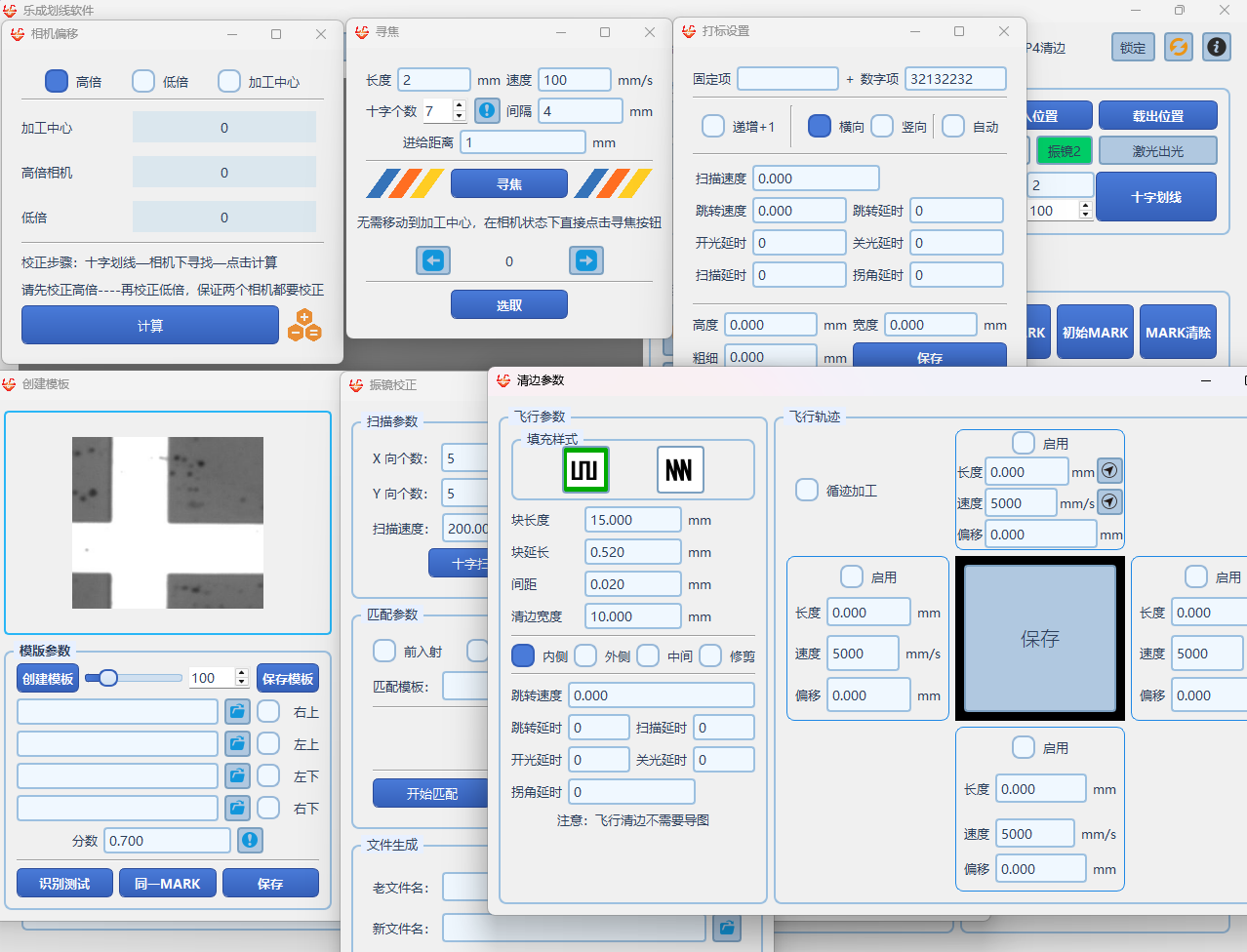The height and width of the screenshot is (952, 1247).
Task: Toggle the 循迹加工 checkbox
Action: [807, 490]
